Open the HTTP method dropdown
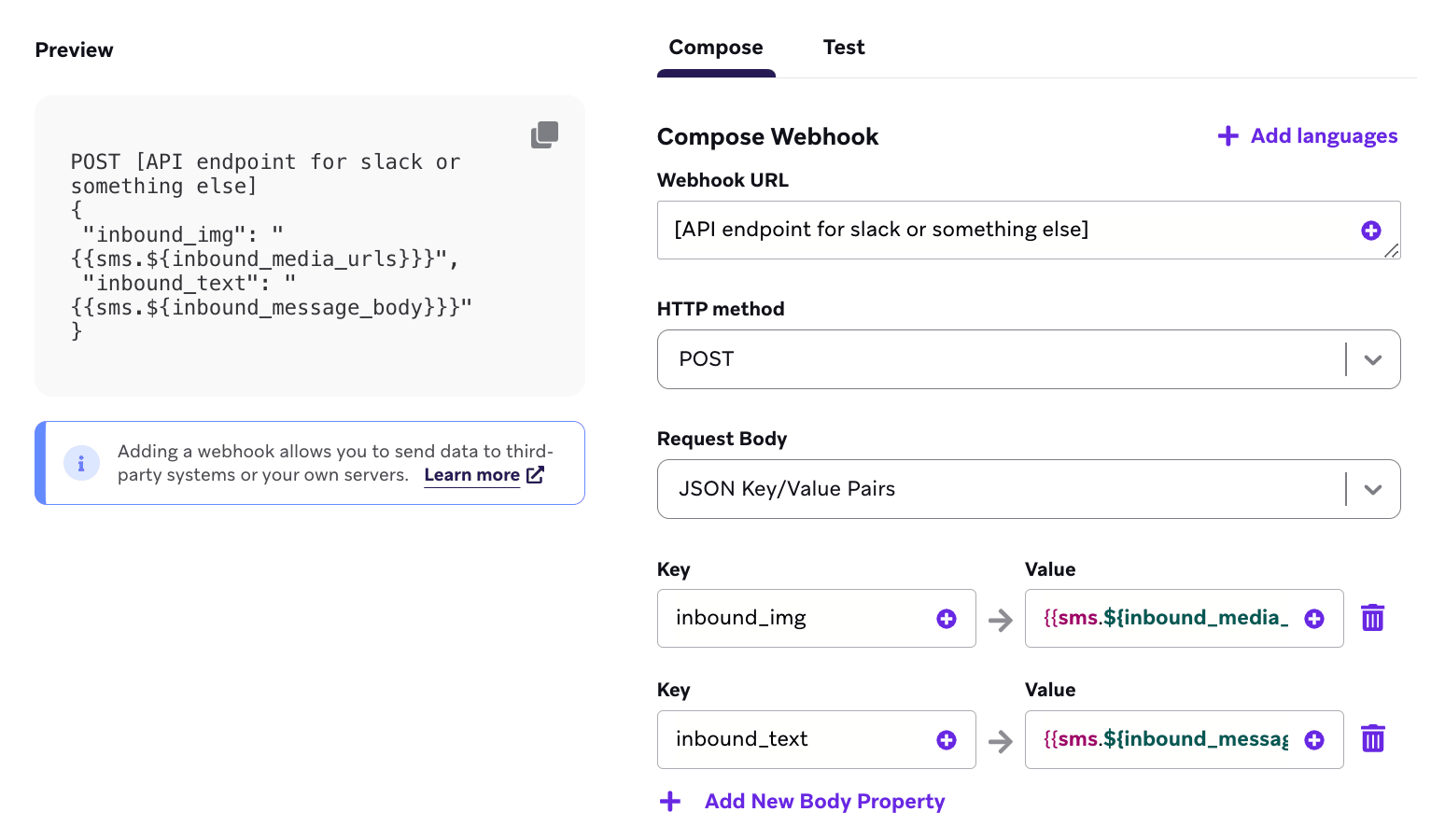Image resolution: width=1445 pixels, height=840 pixels. pyautogui.click(x=1372, y=359)
